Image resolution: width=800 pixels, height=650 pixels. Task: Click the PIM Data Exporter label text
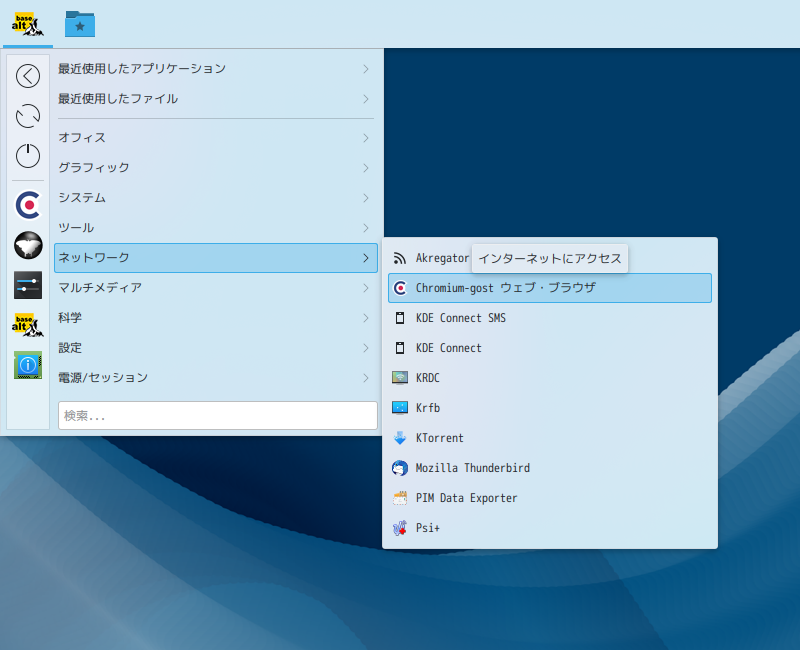coord(467,498)
